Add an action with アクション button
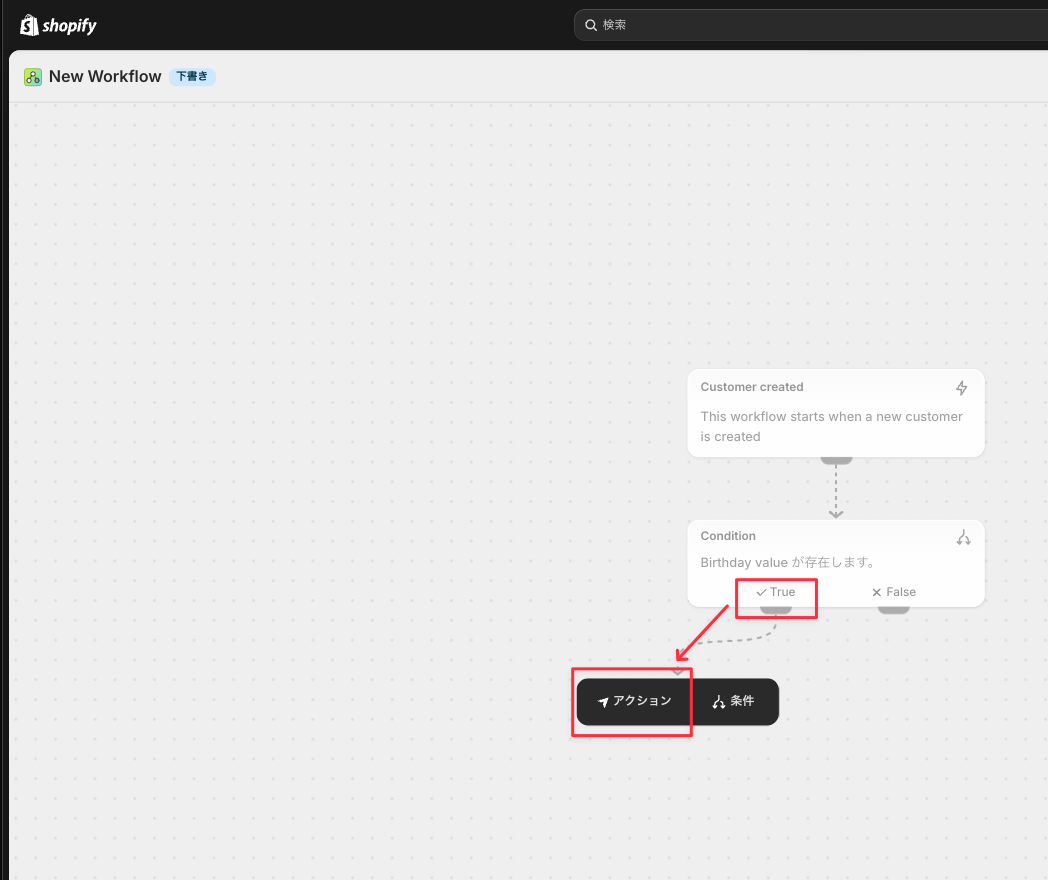The height and width of the screenshot is (880, 1048). click(x=634, y=702)
